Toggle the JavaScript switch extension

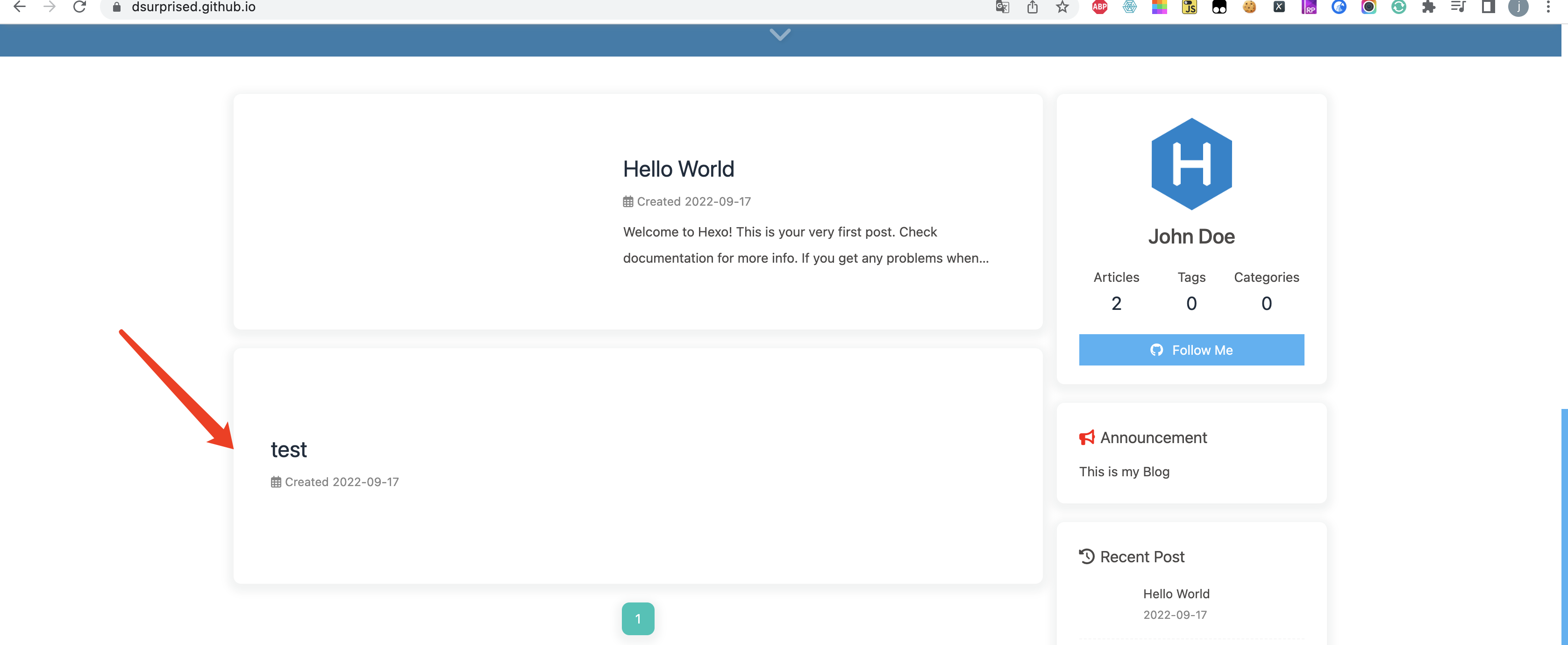pyautogui.click(x=1189, y=7)
